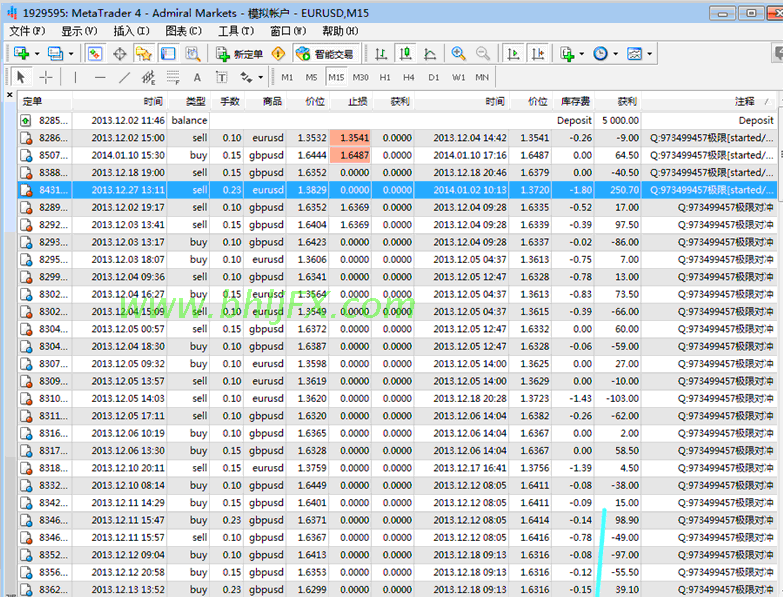Open the 文件(F) menu
This screenshot has width=783, height=597.
point(27,31)
